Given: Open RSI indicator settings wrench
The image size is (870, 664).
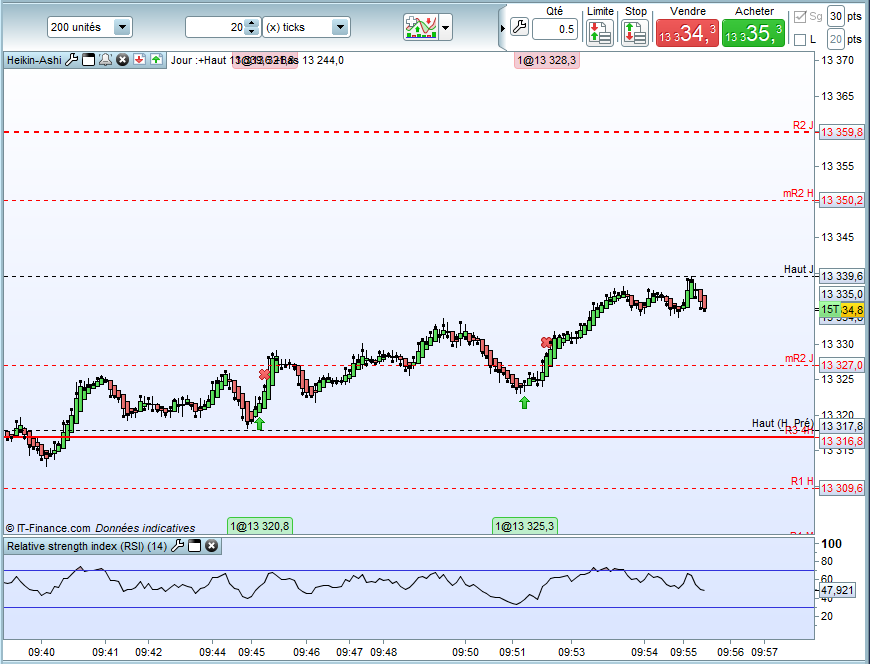Looking at the screenshot, I should coord(178,546).
